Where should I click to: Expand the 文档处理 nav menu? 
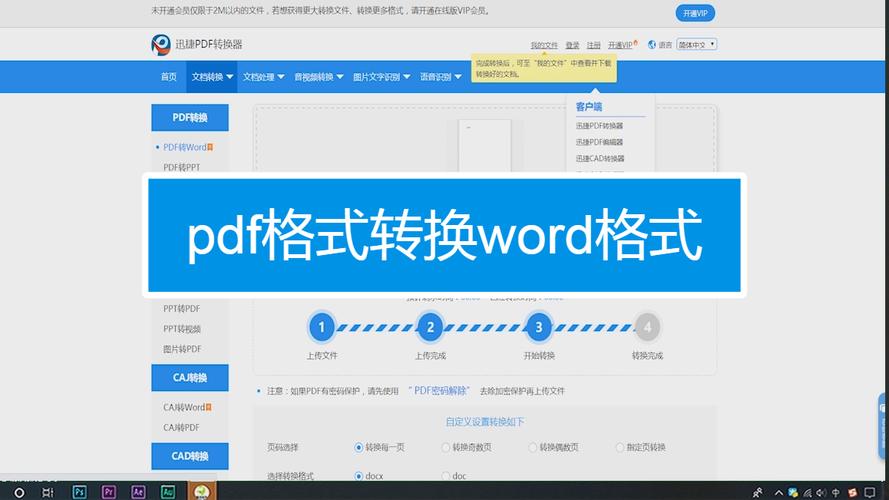point(263,77)
